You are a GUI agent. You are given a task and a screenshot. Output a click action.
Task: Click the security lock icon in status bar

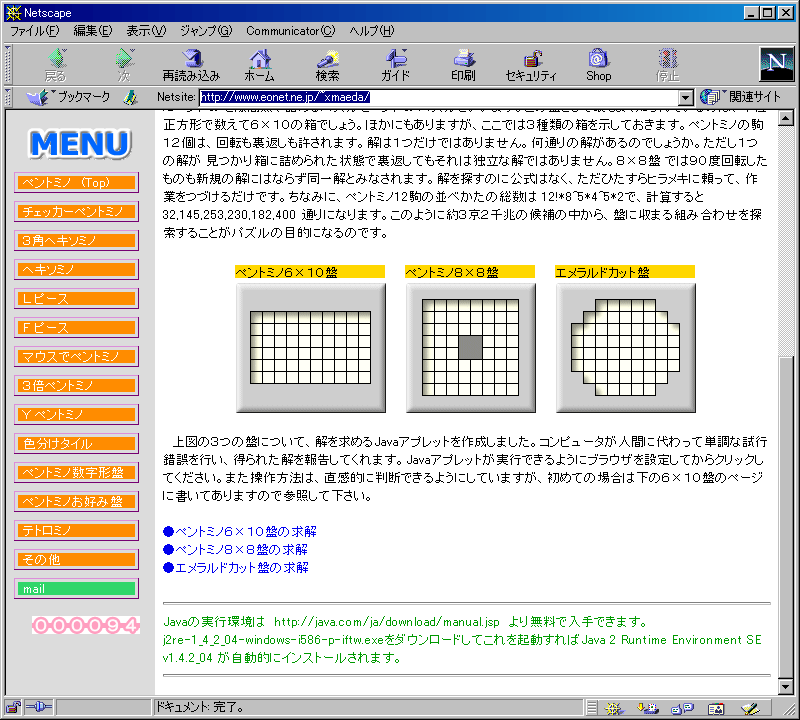13,707
